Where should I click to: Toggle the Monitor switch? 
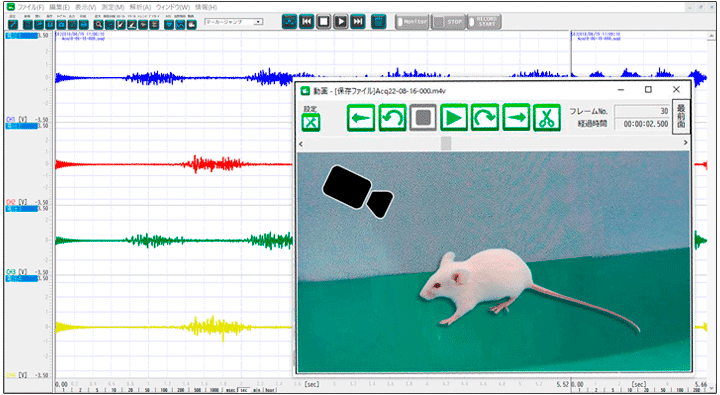point(412,22)
